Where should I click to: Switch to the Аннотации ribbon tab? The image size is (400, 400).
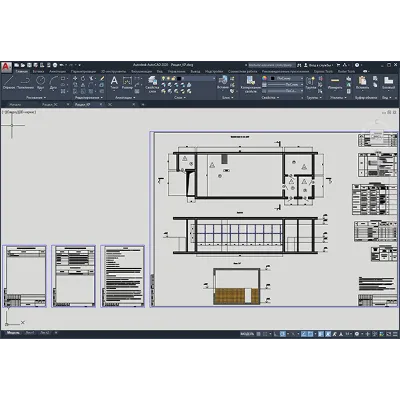[57, 71]
